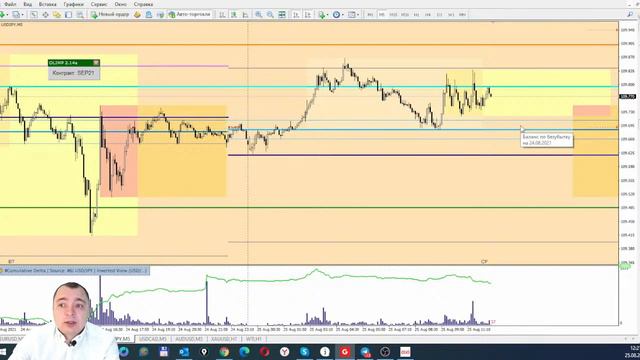Open the Графики menu

click(x=73, y=4)
